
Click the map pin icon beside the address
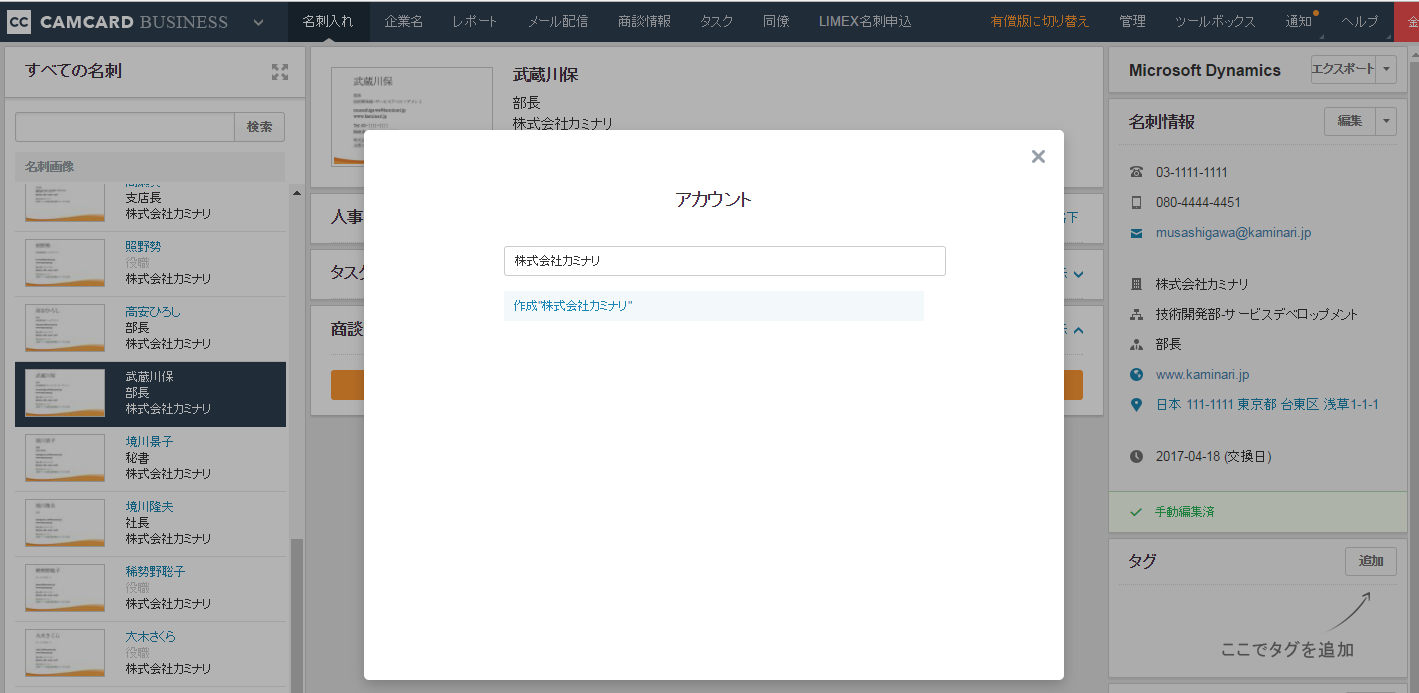[x=1136, y=405]
